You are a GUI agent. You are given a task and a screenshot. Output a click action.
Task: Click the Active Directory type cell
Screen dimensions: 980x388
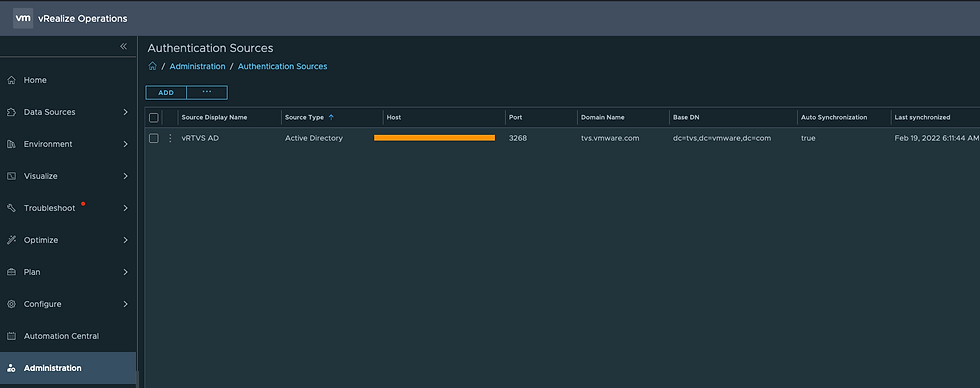[x=314, y=138]
